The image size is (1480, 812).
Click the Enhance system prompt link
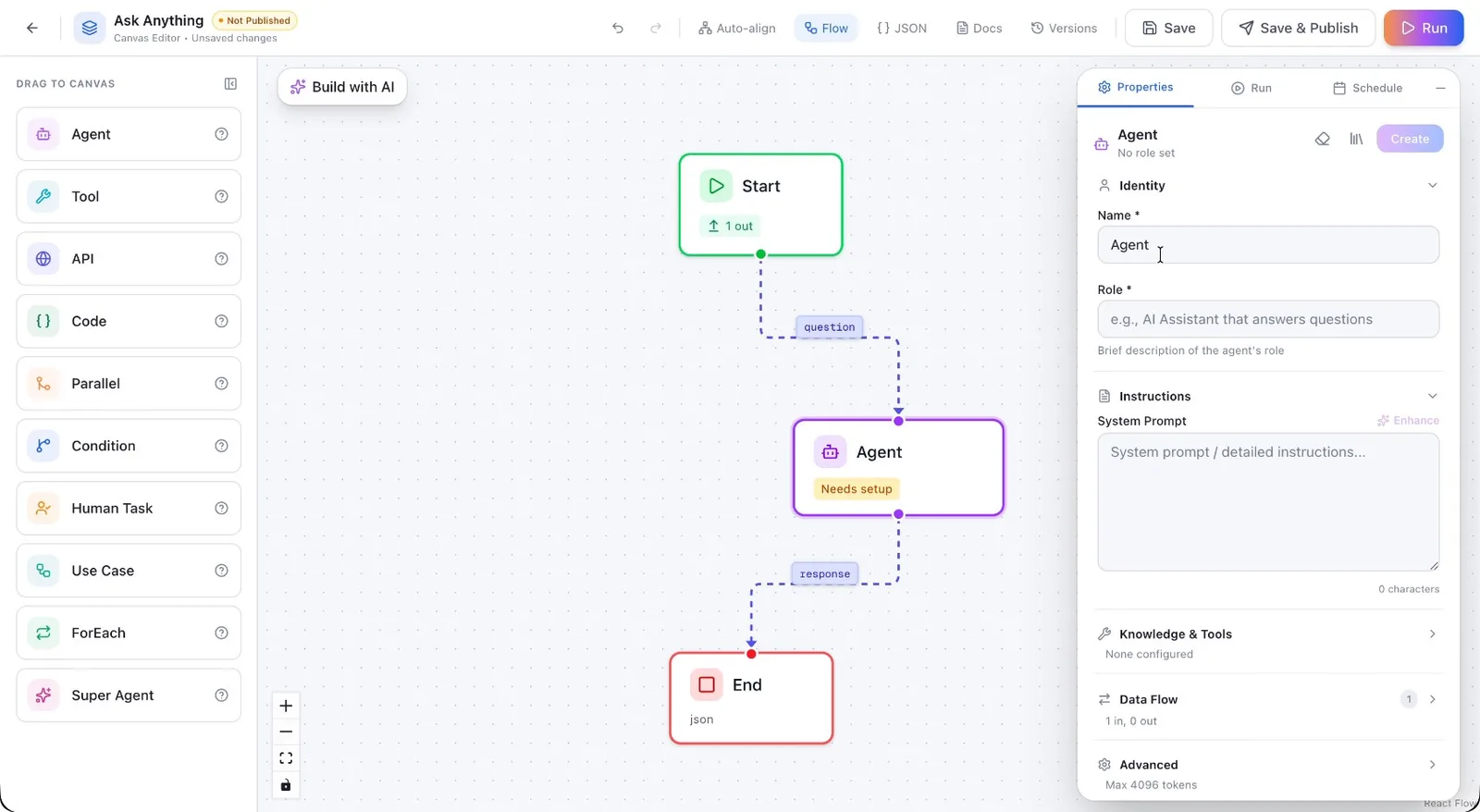(x=1408, y=420)
